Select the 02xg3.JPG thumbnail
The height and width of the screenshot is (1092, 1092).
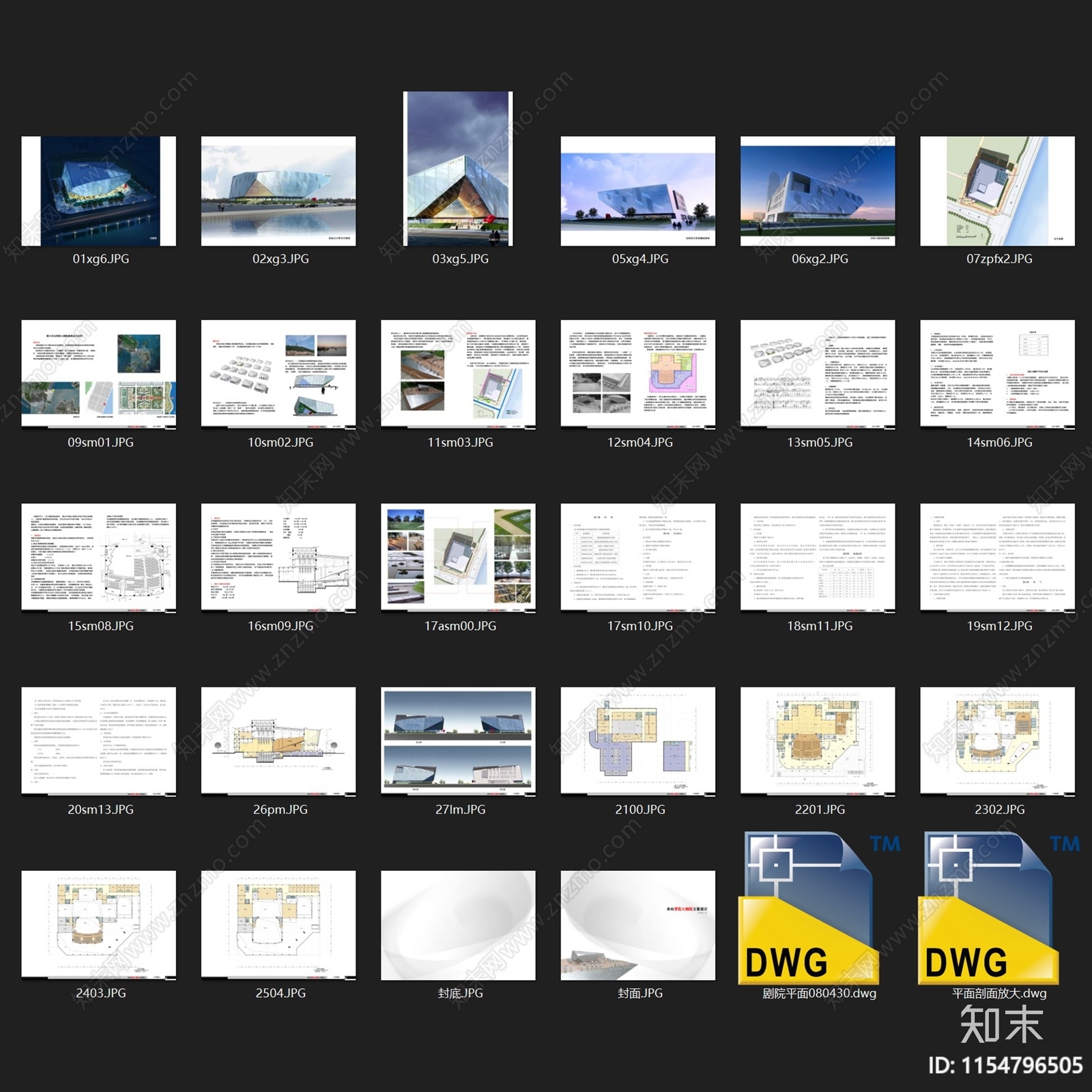[x=278, y=191]
